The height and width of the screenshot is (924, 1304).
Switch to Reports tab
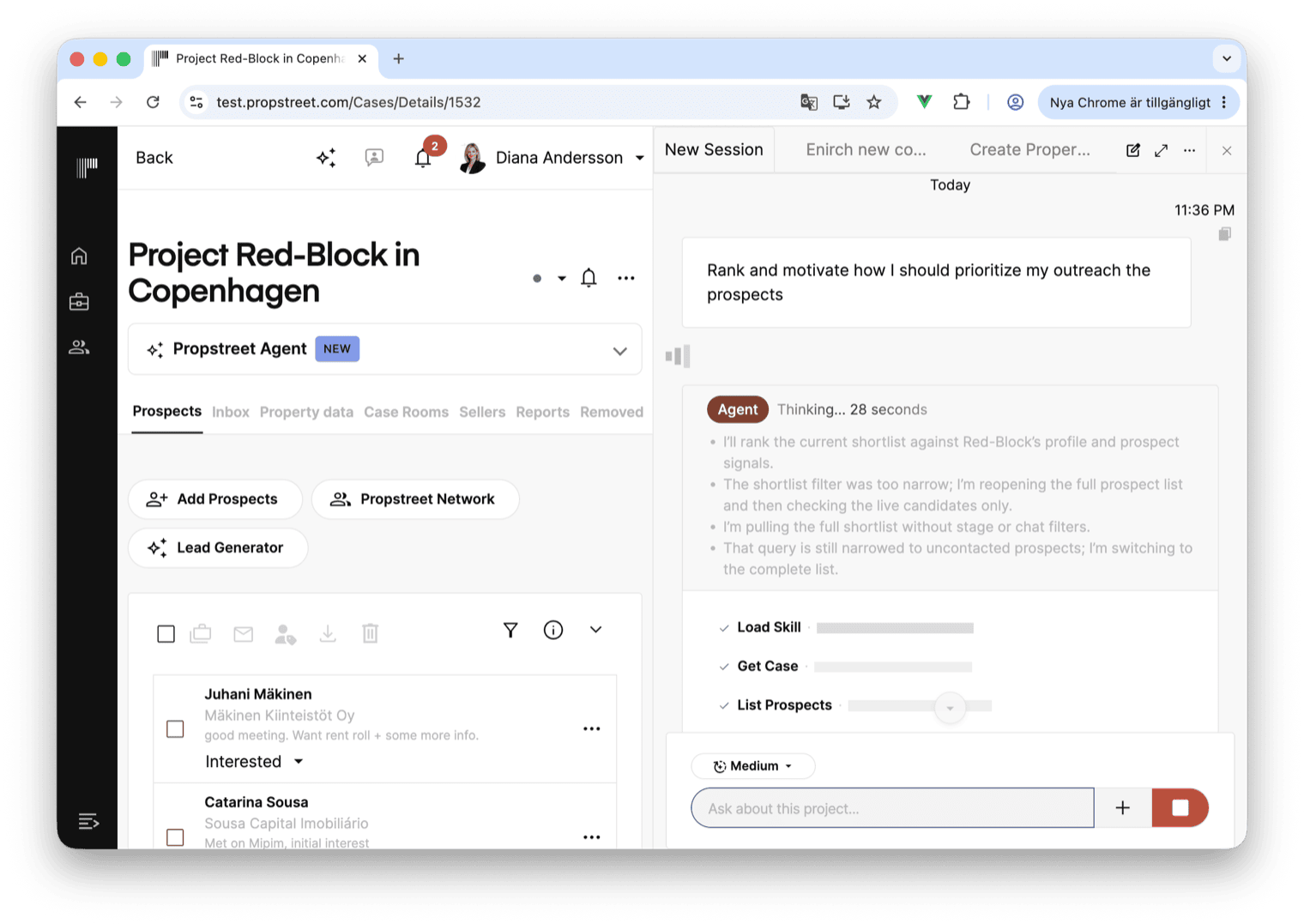[x=542, y=412]
